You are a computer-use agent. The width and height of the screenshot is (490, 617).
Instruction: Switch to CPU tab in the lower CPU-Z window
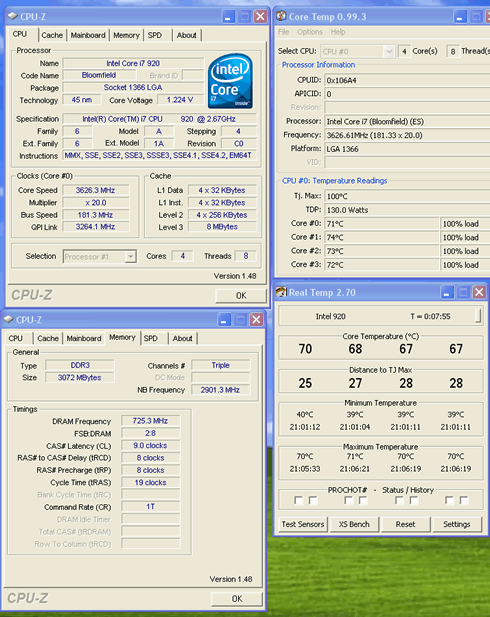pos(16,338)
